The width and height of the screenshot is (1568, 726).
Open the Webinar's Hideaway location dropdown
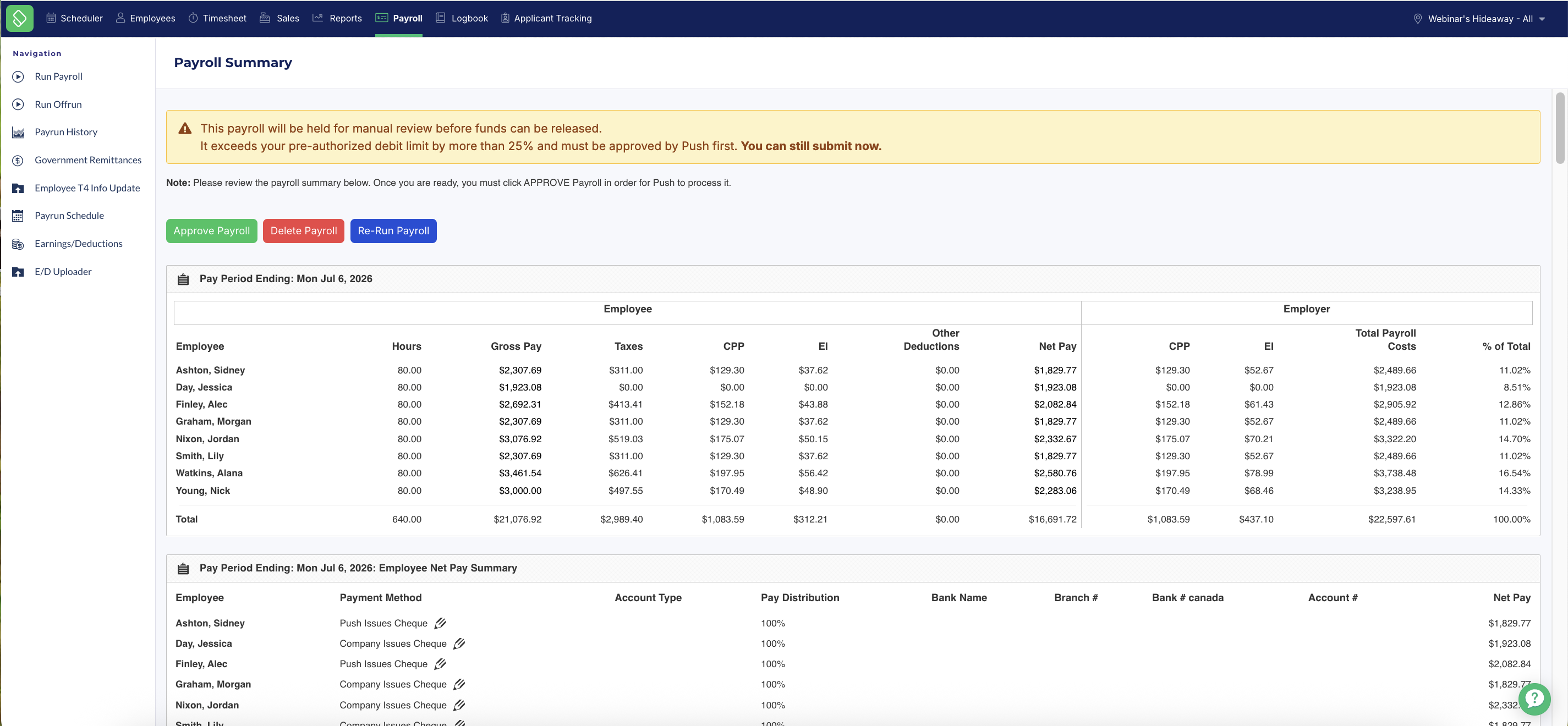1479,19
